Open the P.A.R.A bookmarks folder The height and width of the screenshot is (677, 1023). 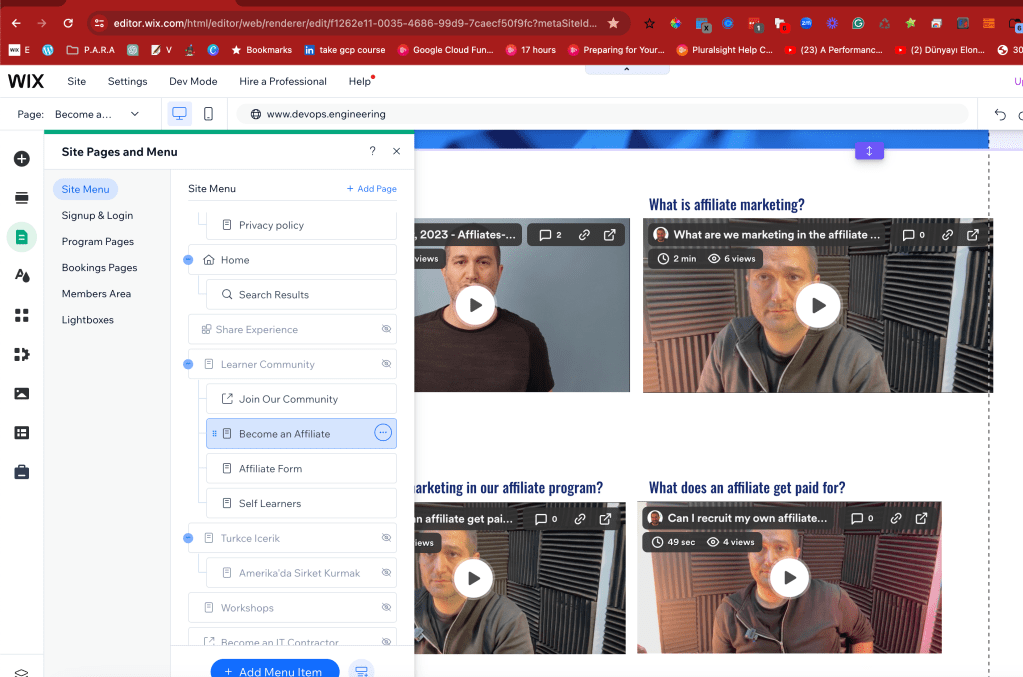click(x=91, y=50)
